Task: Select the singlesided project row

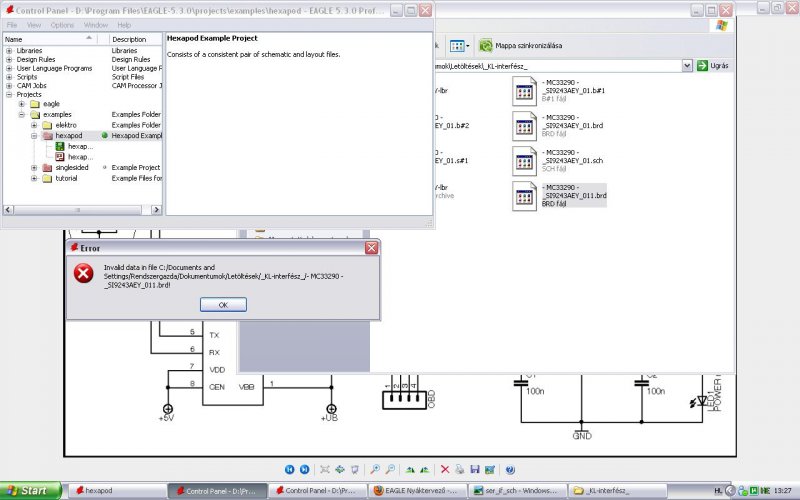Action: 83,167
